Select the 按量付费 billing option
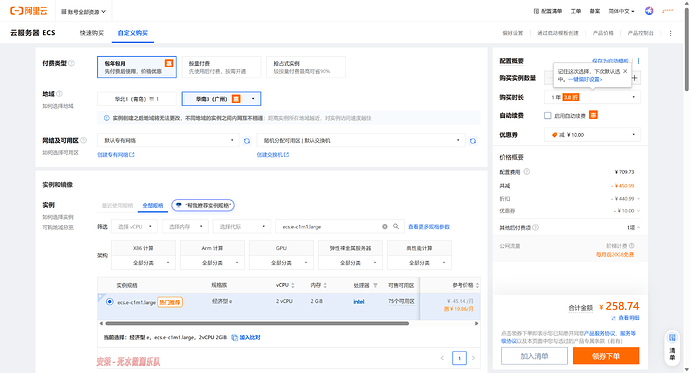690x373 pixels. [221, 67]
